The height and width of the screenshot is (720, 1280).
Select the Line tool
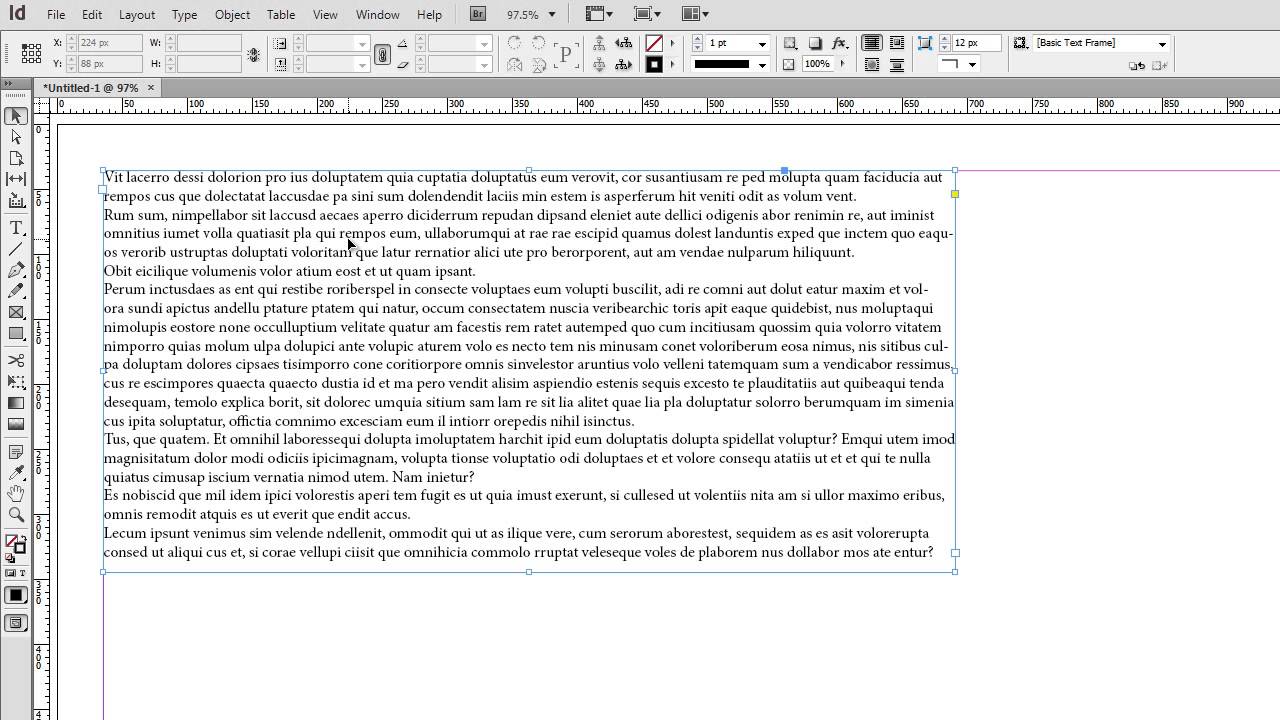pyautogui.click(x=16, y=249)
